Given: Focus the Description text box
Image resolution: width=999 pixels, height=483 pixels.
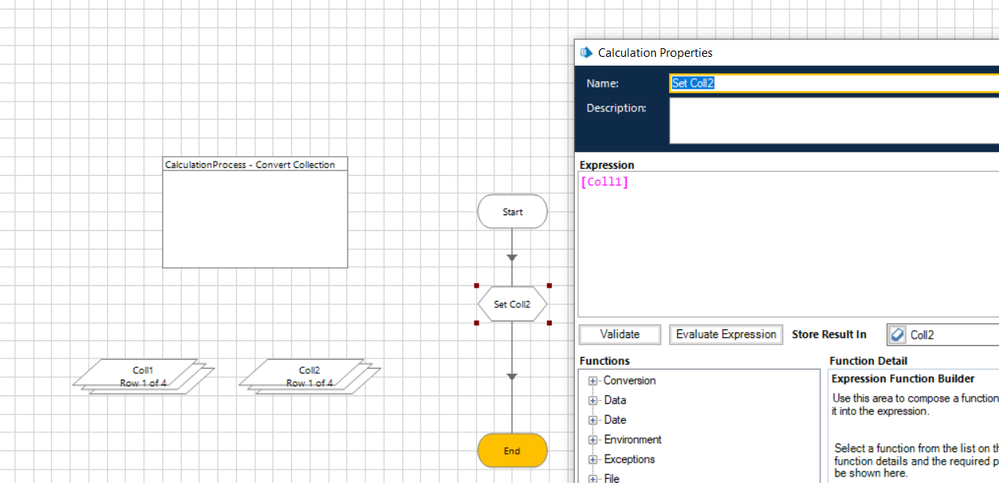Looking at the screenshot, I should point(830,120).
